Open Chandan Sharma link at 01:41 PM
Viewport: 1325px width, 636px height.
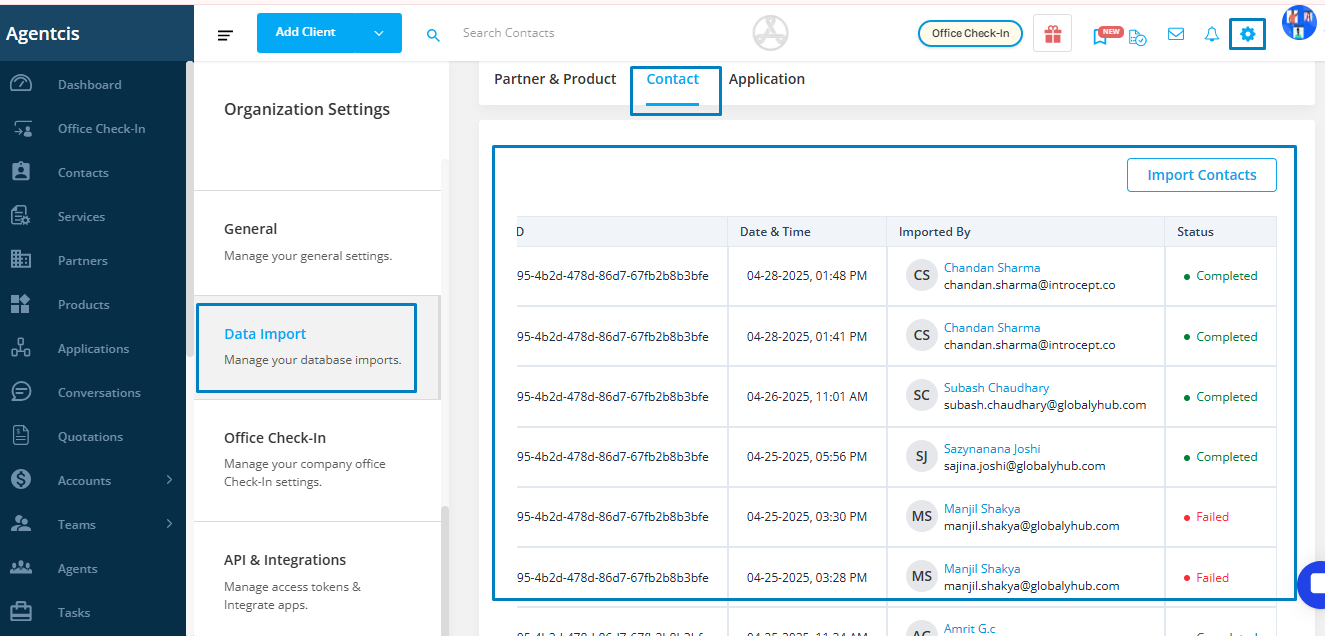pos(992,328)
